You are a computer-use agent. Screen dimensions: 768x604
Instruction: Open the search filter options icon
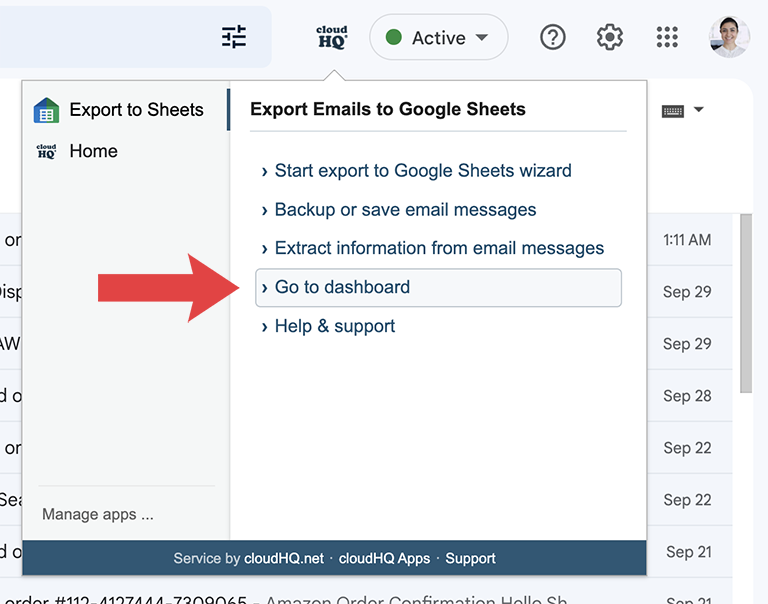234,37
